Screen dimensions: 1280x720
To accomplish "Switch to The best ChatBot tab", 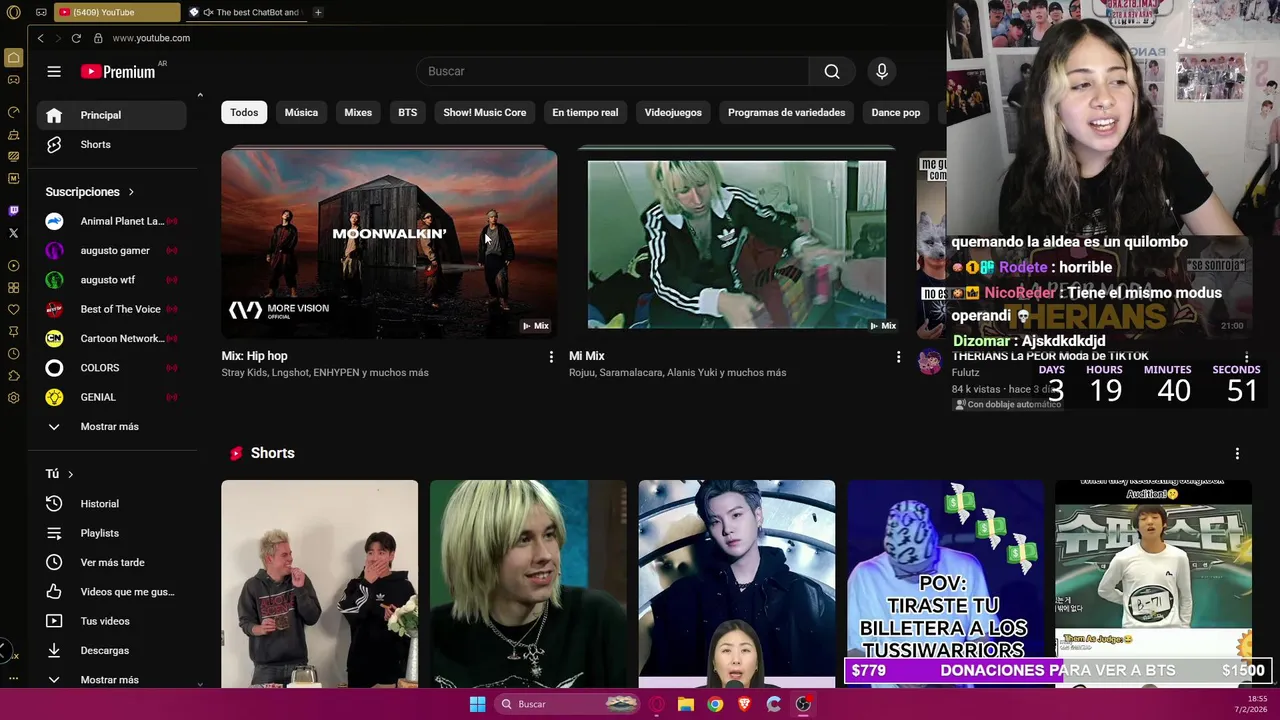I will click(245, 12).
